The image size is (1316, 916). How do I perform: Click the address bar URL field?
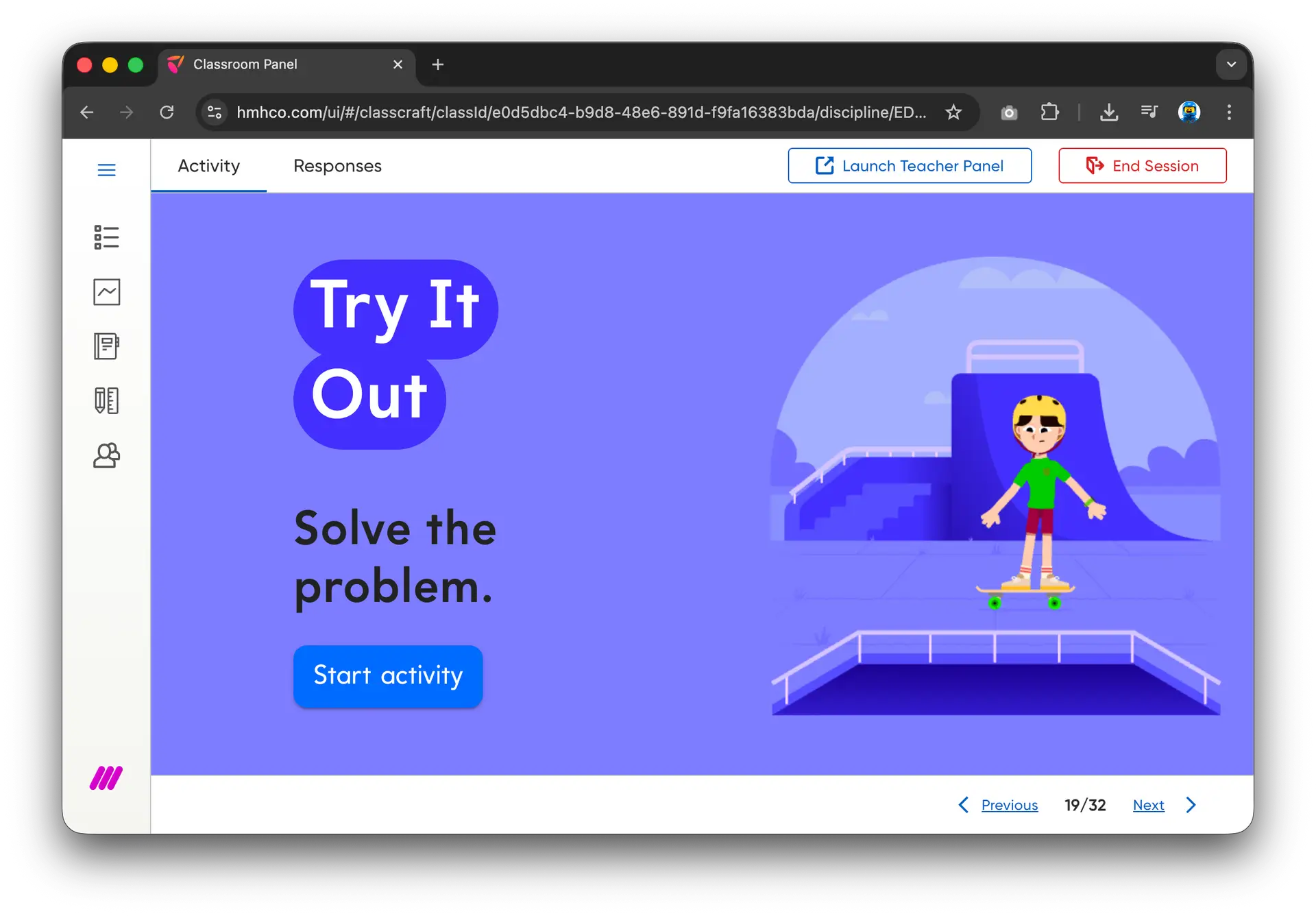[580, 112]
